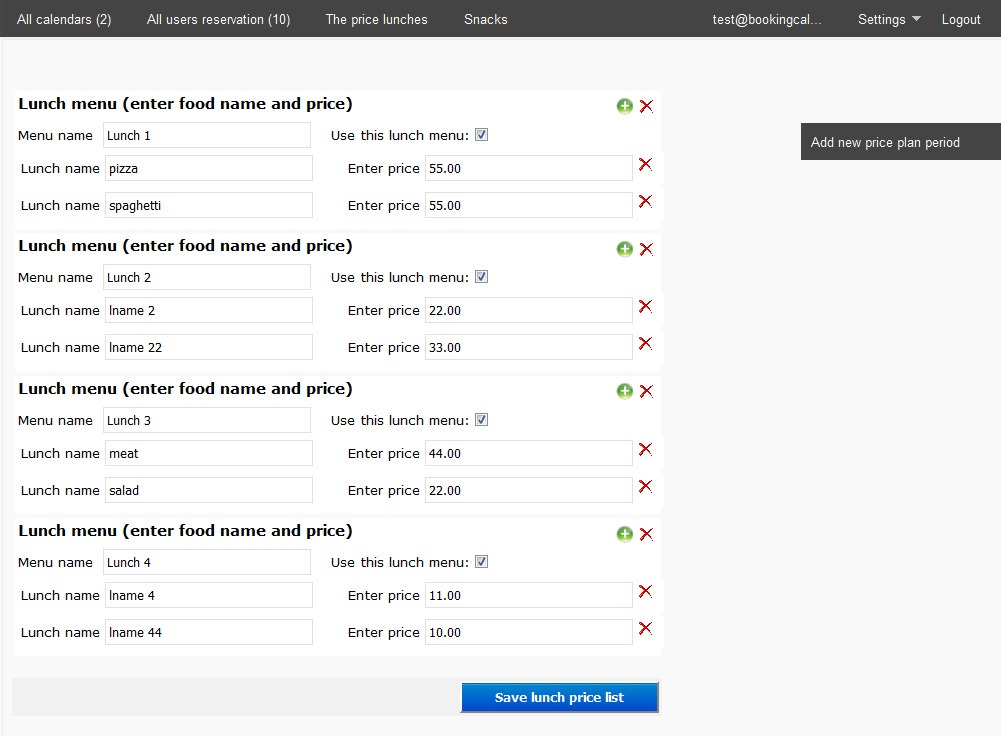Click green plus icon in Lunch 3 menu
Image resolution: width=1001 pixels, height=736 pixels.
624,391
